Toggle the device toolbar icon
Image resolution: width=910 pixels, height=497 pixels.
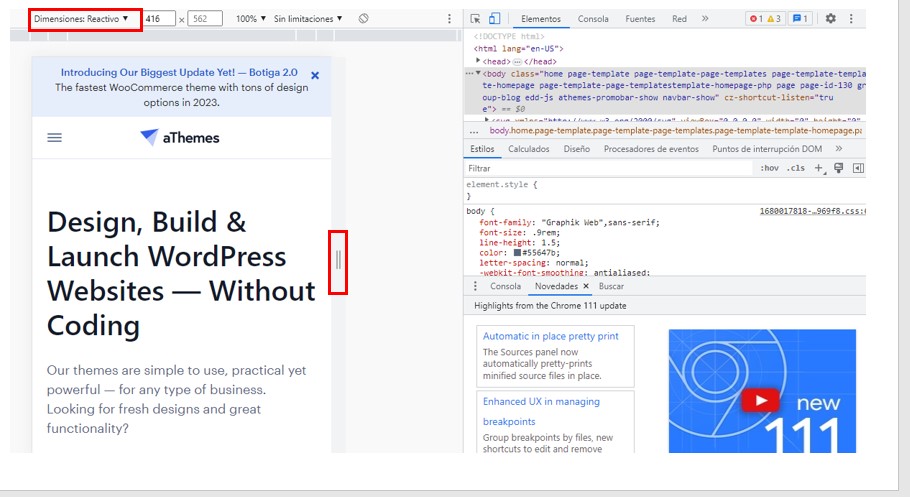[494, 19]
